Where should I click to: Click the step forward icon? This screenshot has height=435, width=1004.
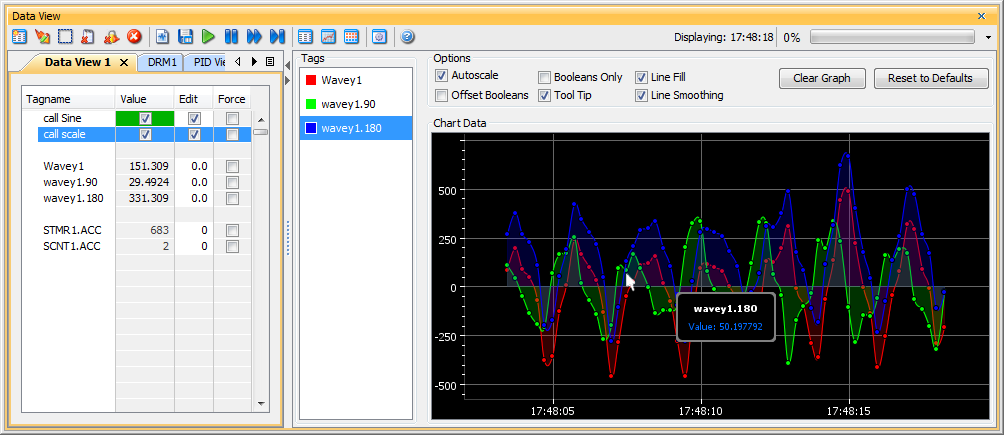[277, 37]
